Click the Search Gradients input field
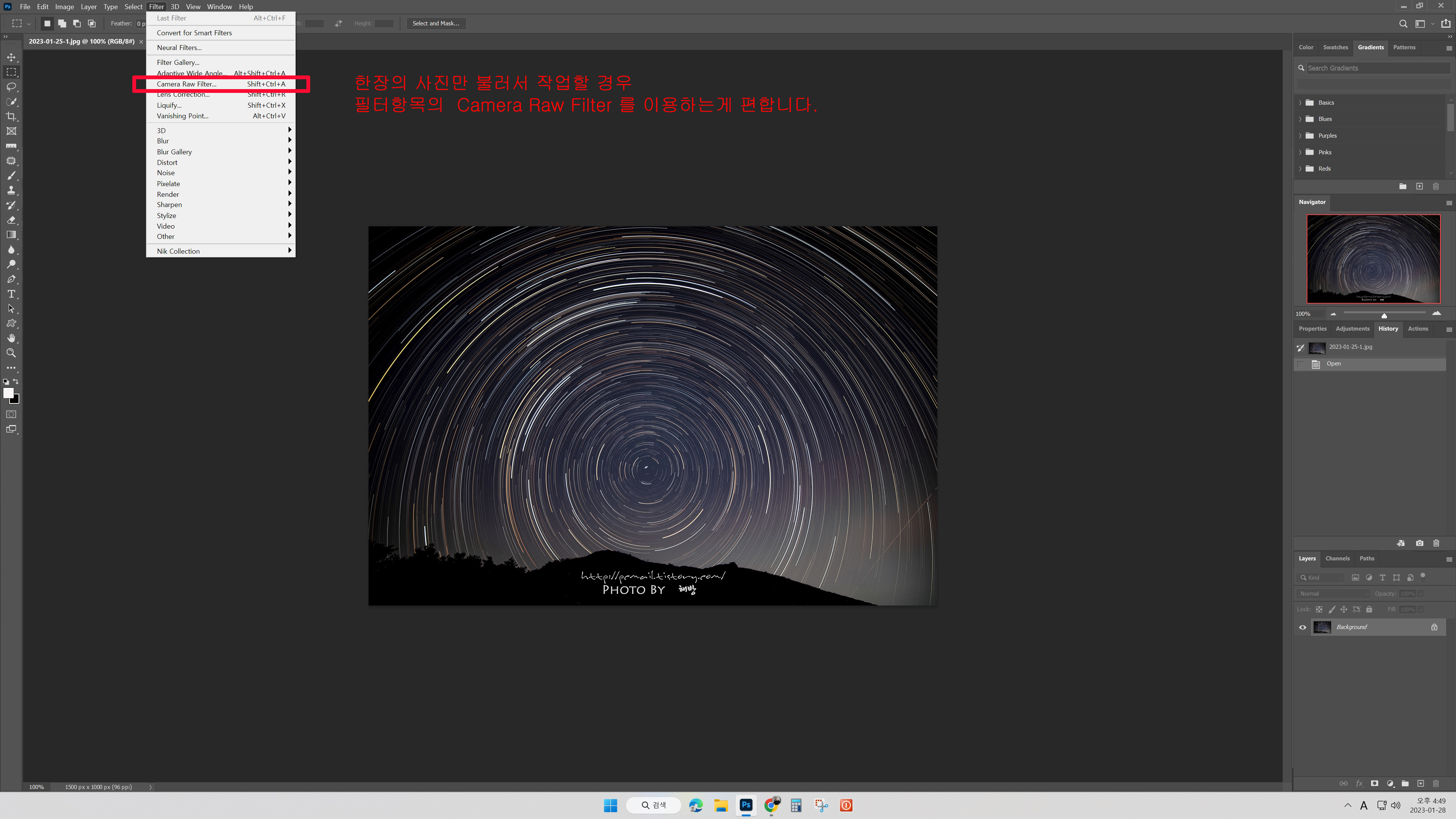This screenshot has height=819, width=1456. [1378, 68]
